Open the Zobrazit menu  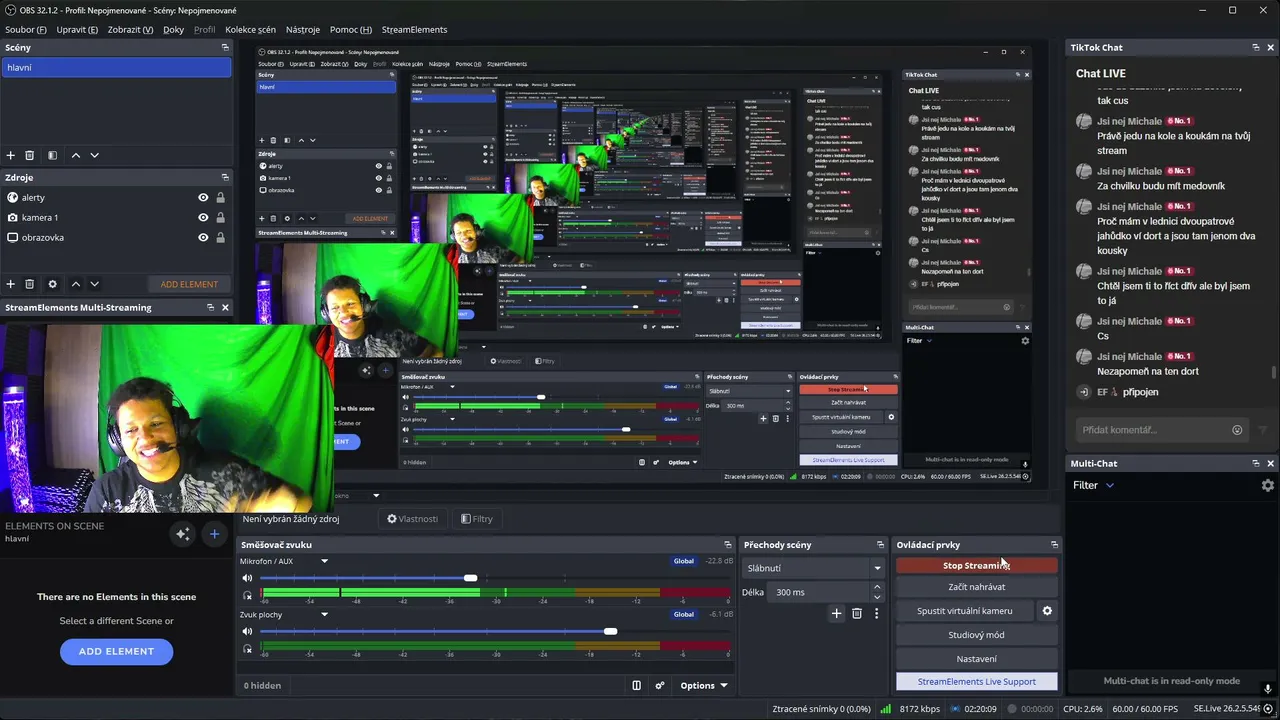pyautogui.click(x=130, y=30)
